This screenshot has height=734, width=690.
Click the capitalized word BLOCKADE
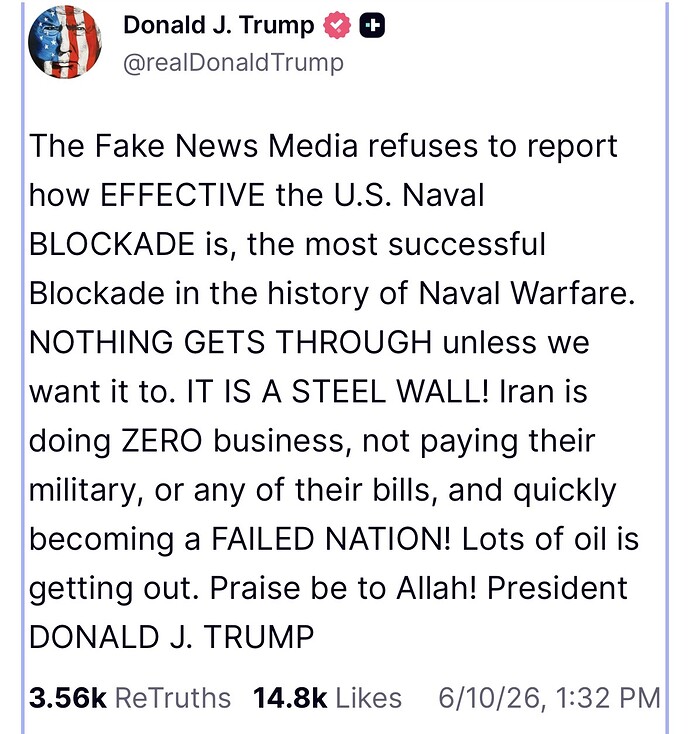click(x=112, y=244)
